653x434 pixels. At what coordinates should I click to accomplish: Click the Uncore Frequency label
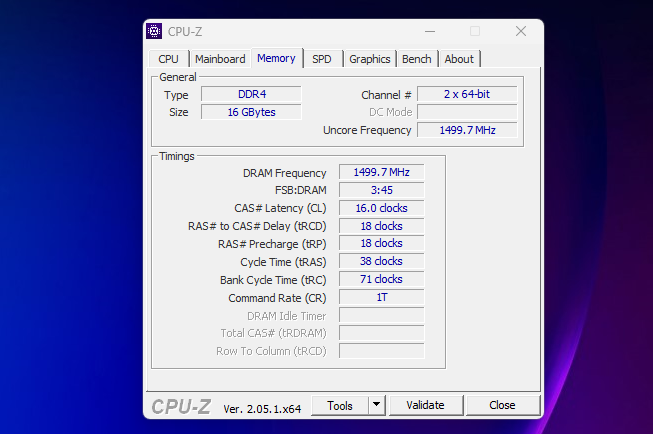[x=367, y=130]
